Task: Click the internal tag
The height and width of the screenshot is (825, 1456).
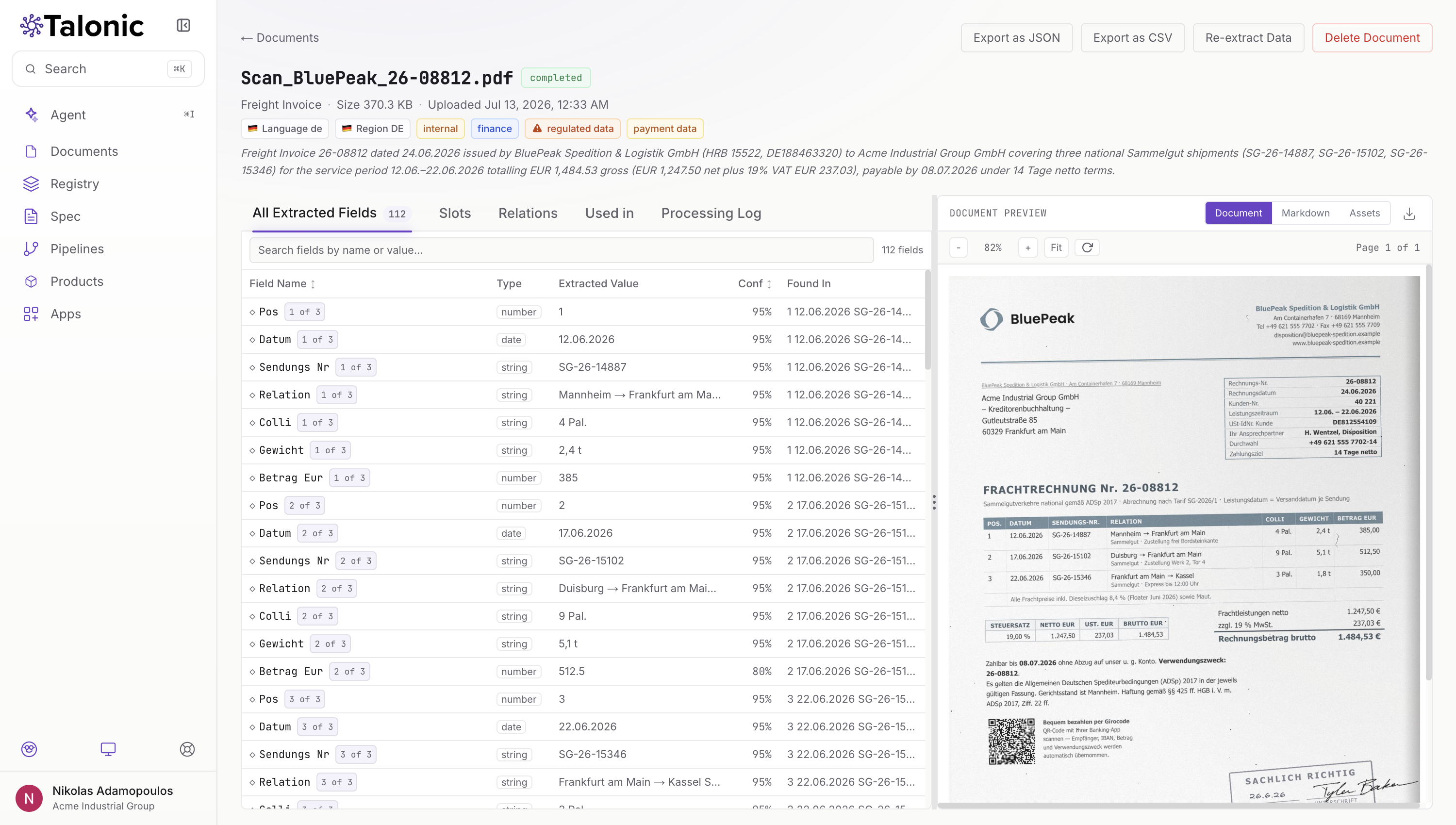Action: tap(440, 129)
